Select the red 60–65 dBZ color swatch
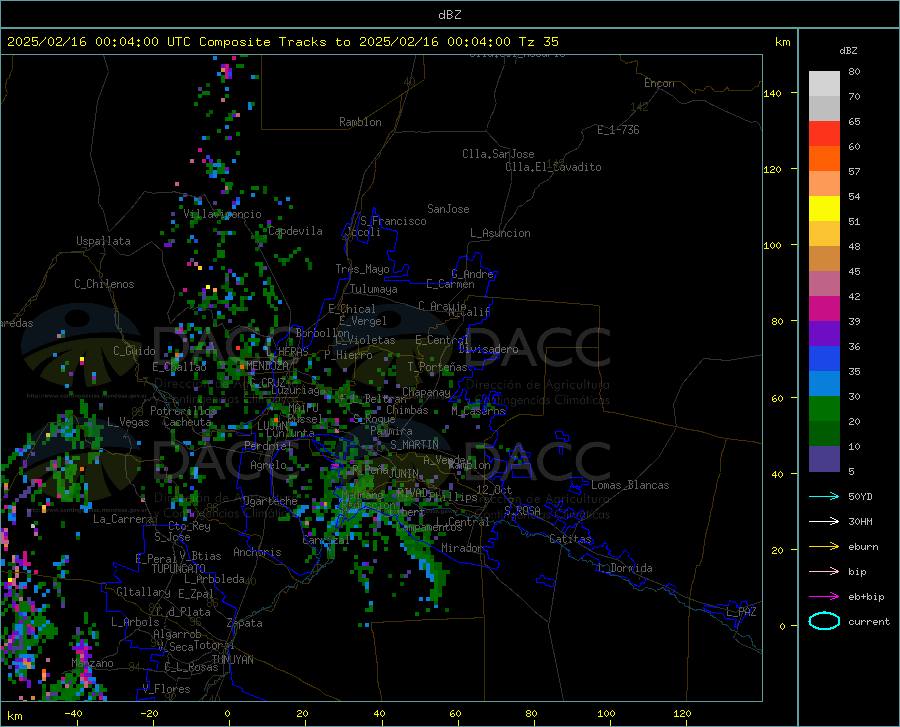Viewport: 900px width, 727px height. point(824,134)
